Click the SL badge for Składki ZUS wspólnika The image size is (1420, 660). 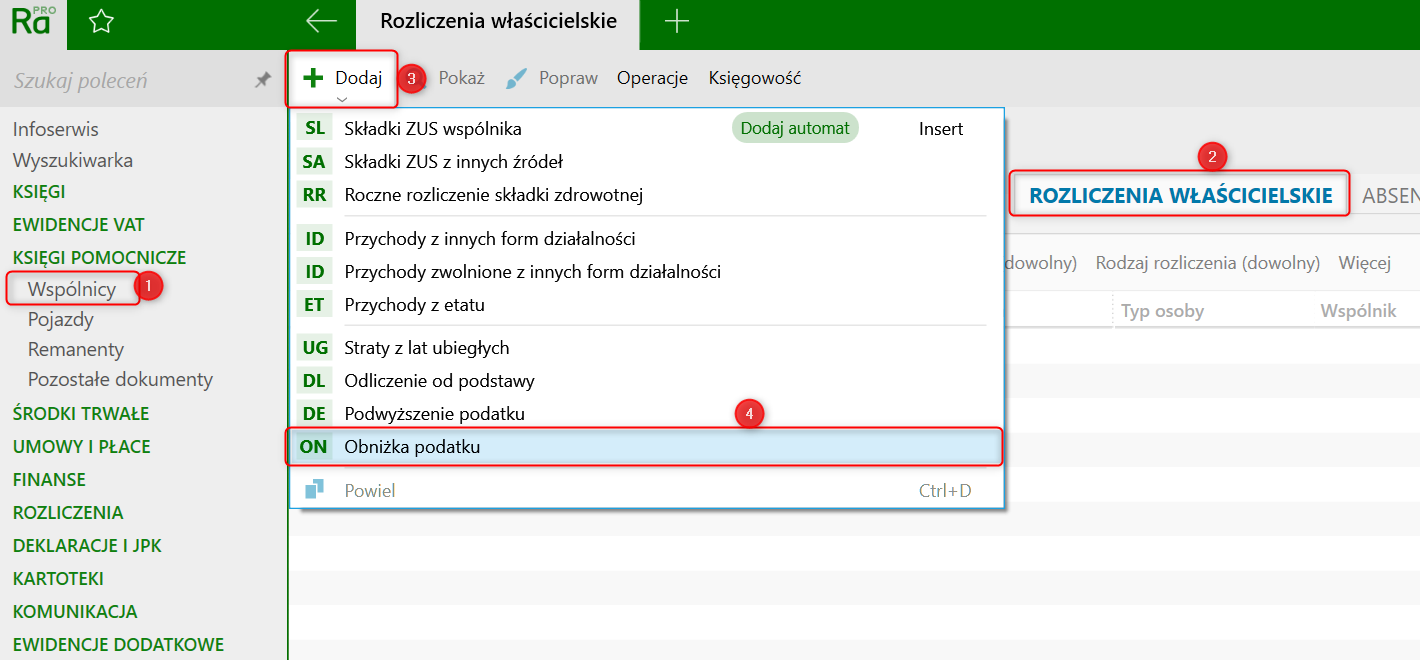click(x=314, y=128)
